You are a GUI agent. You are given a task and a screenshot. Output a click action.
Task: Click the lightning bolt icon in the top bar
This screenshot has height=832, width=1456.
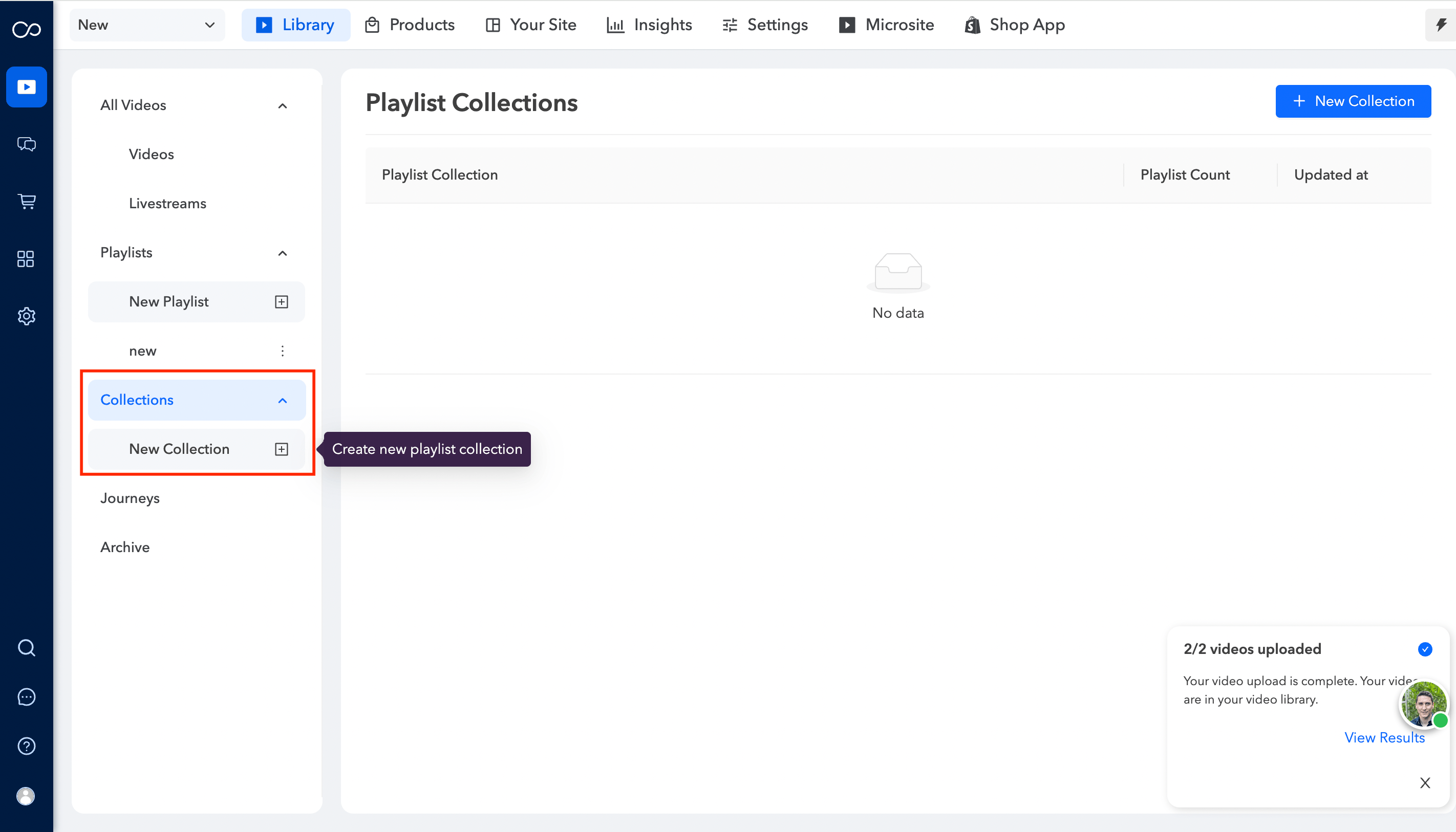click(1441, 25)
